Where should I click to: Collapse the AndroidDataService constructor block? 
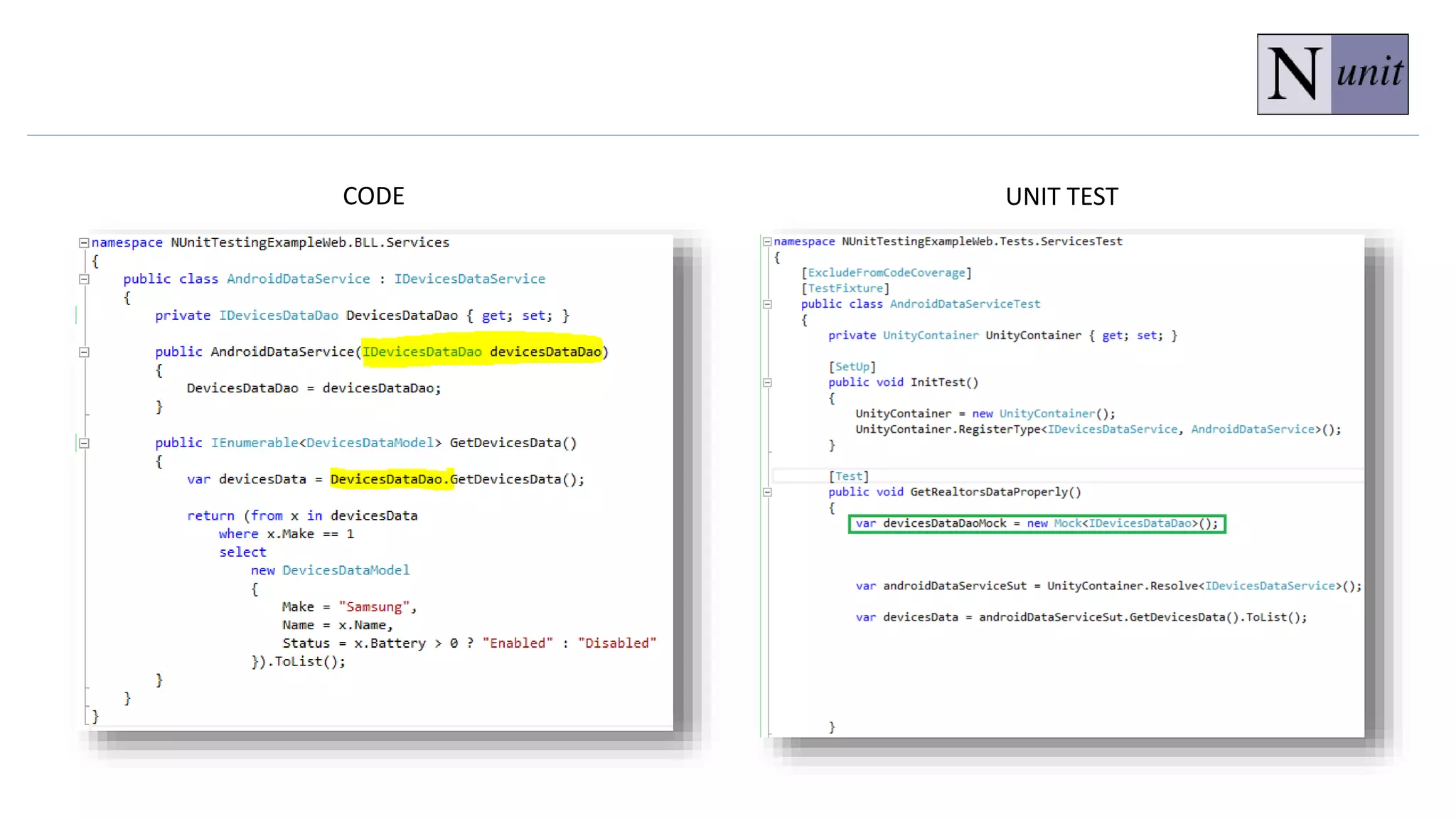tap(84, 352)
